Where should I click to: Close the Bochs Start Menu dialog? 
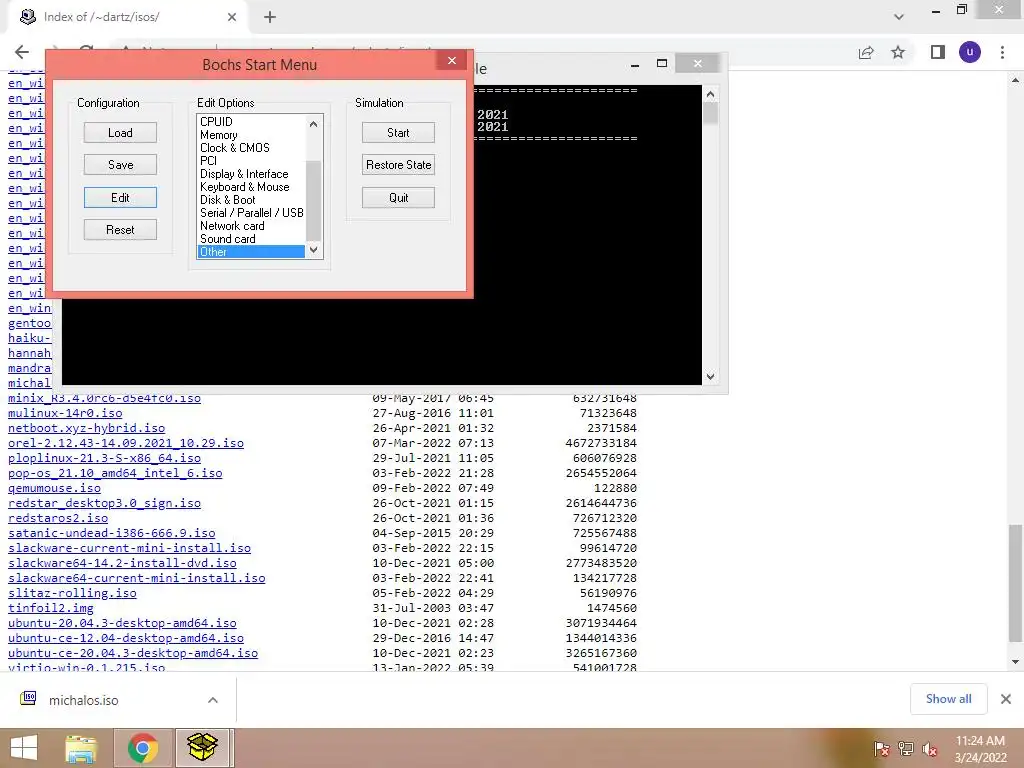(x=452, y=61)
